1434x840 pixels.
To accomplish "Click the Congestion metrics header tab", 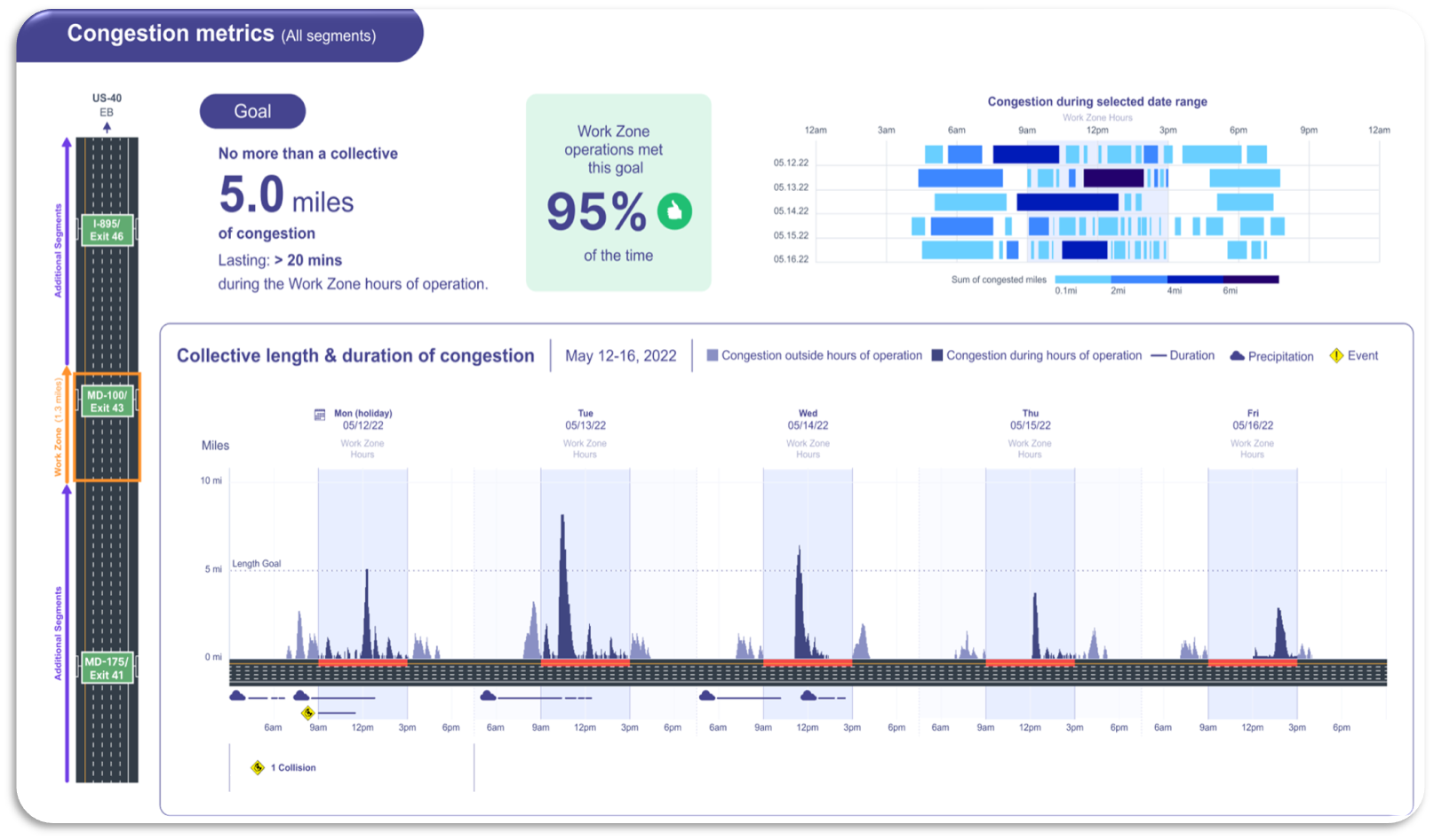I will coord(220,35).
